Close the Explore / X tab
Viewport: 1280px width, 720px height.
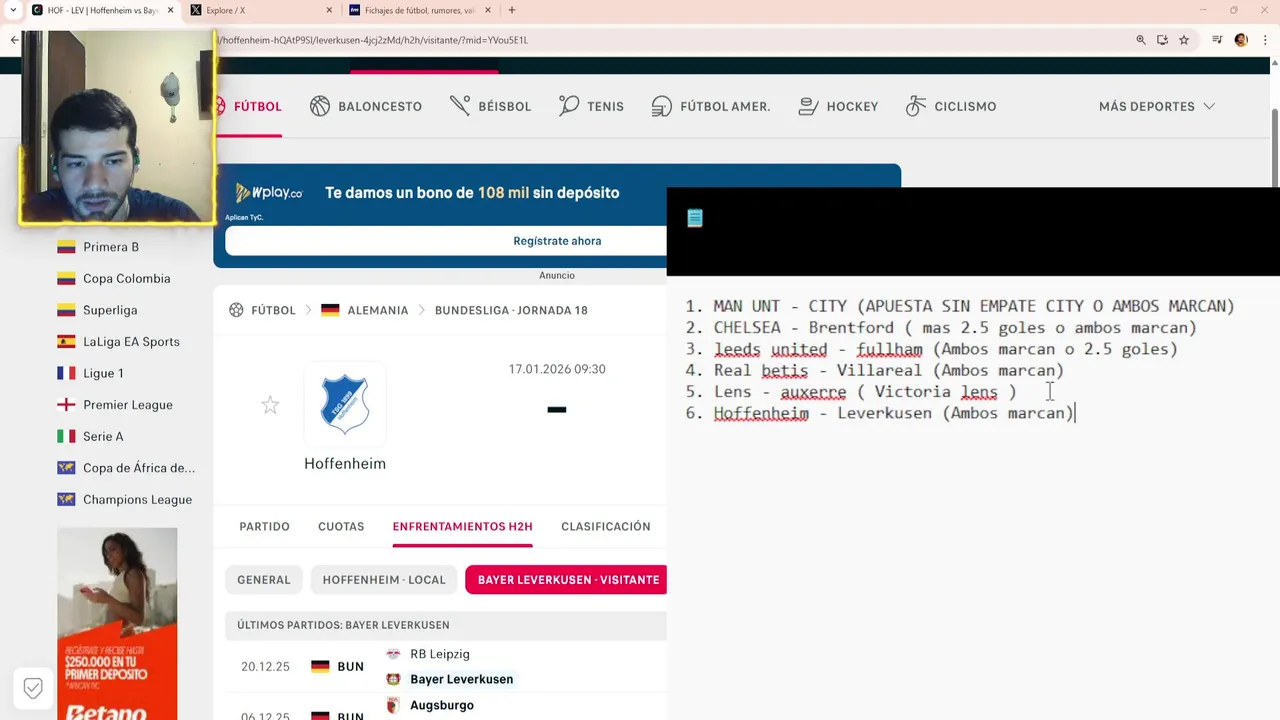click(x=330, y=10)
